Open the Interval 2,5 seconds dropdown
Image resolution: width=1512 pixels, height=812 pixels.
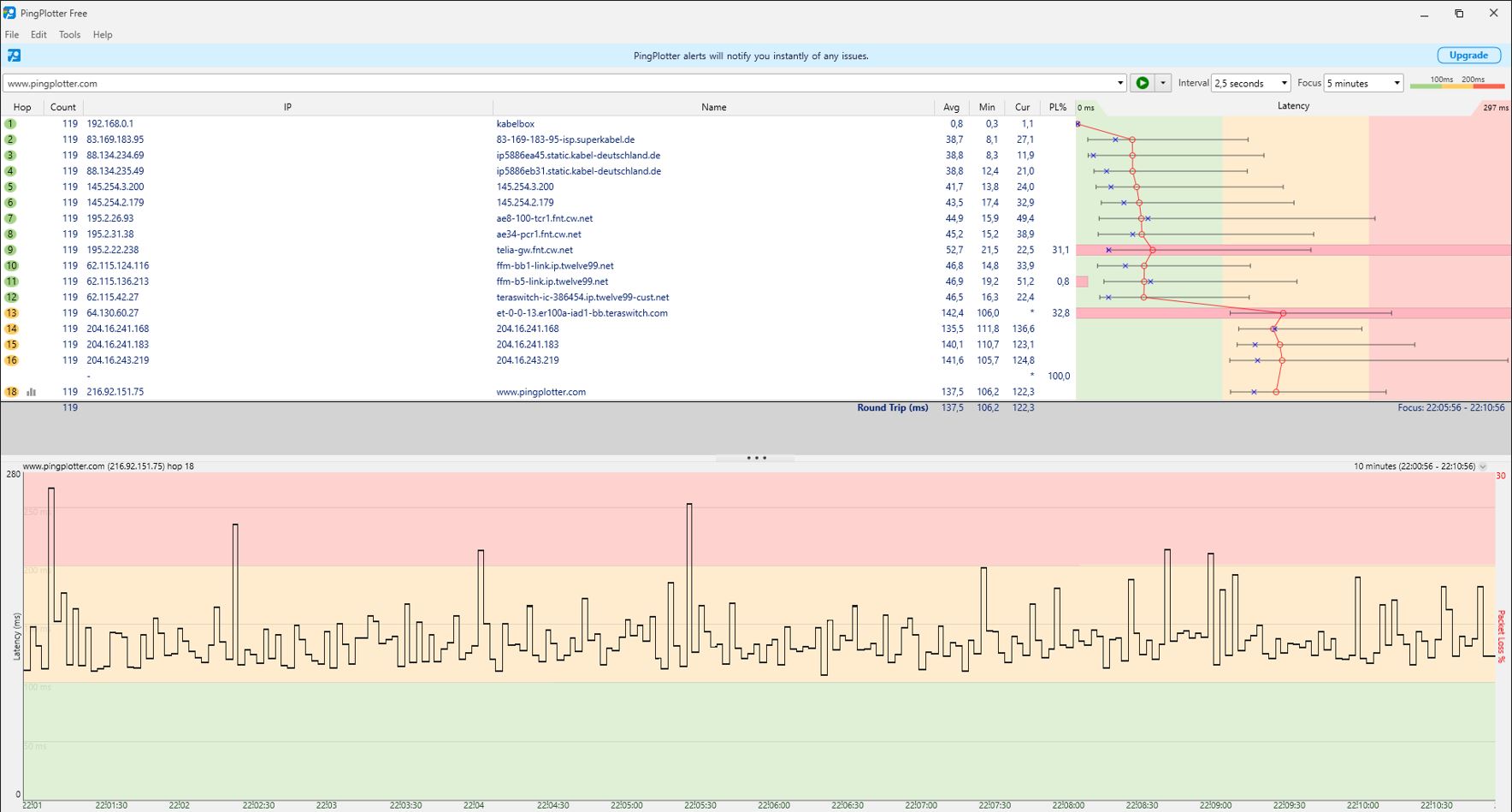[x=1251, y=83]
